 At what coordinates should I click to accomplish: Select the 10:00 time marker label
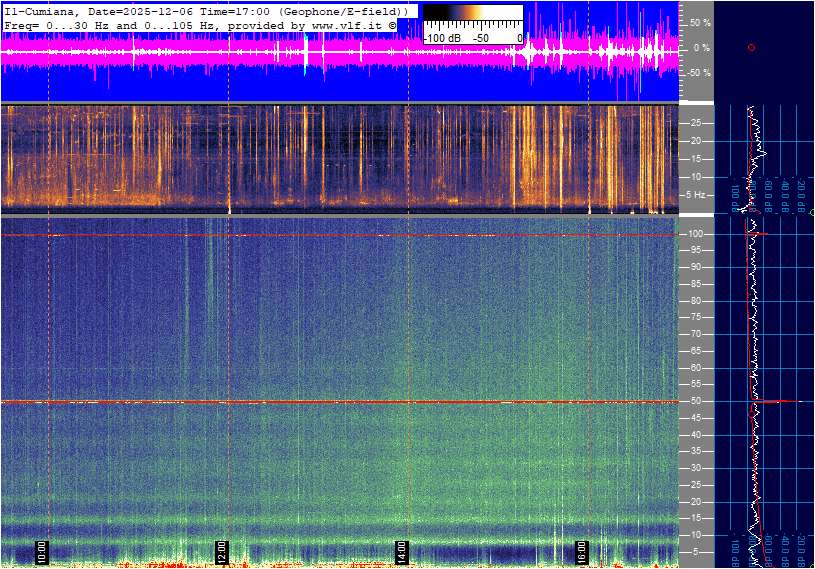click(x=41, y=550)
